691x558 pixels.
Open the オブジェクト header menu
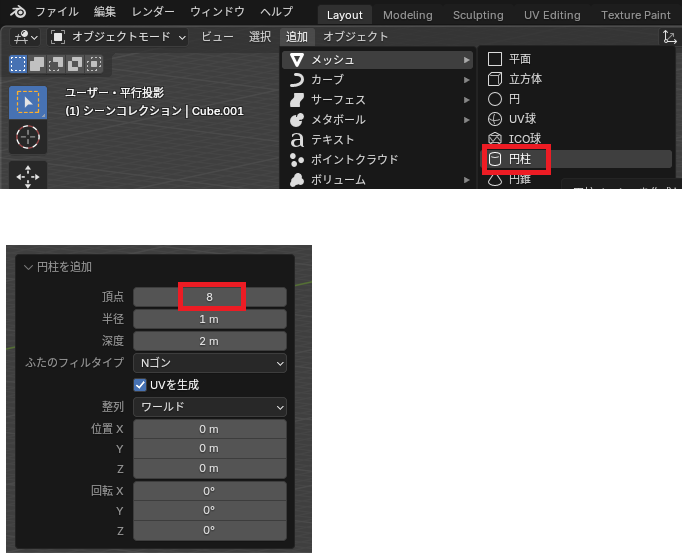tap(355, 37)
